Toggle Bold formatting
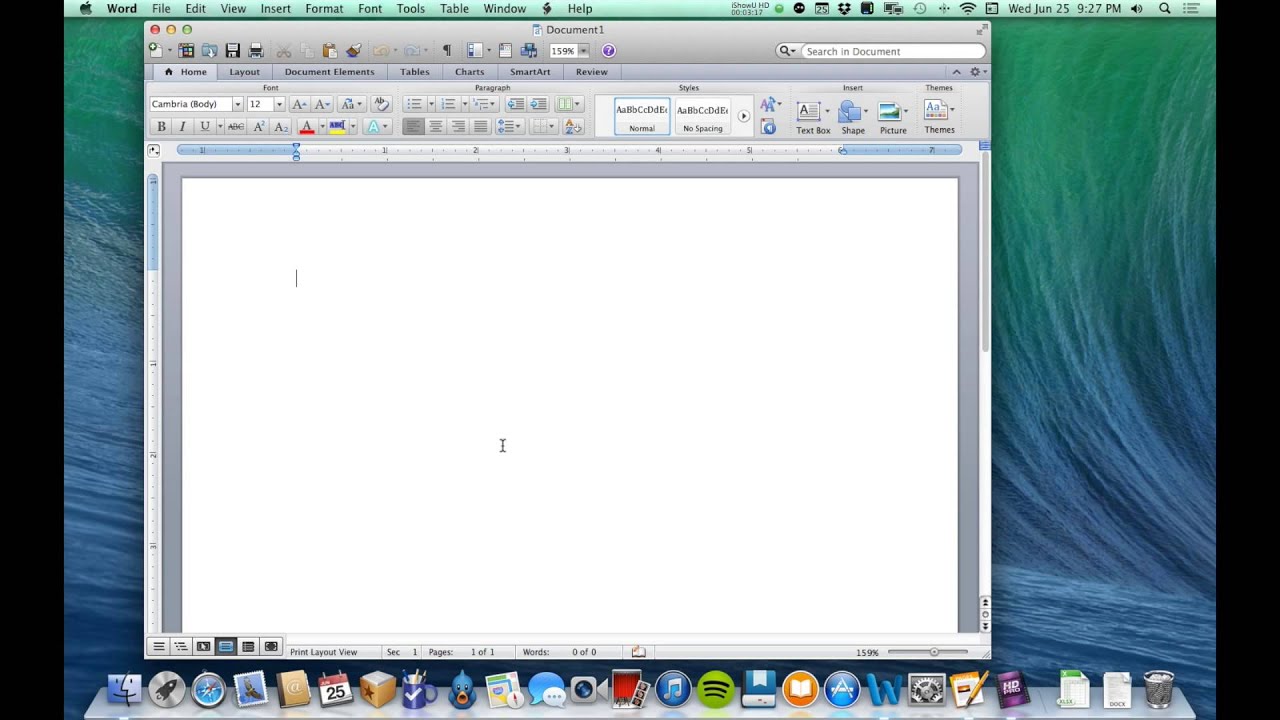This screenshot has width=1280, height=720. [161, 126]
